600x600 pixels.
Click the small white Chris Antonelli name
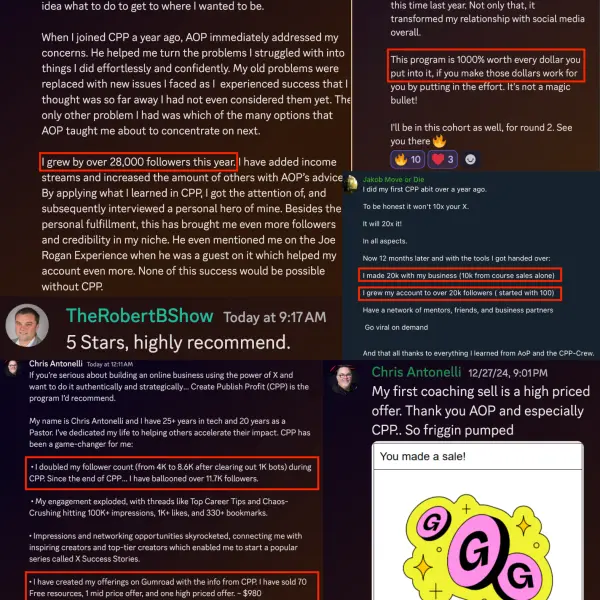coord(55,364)
